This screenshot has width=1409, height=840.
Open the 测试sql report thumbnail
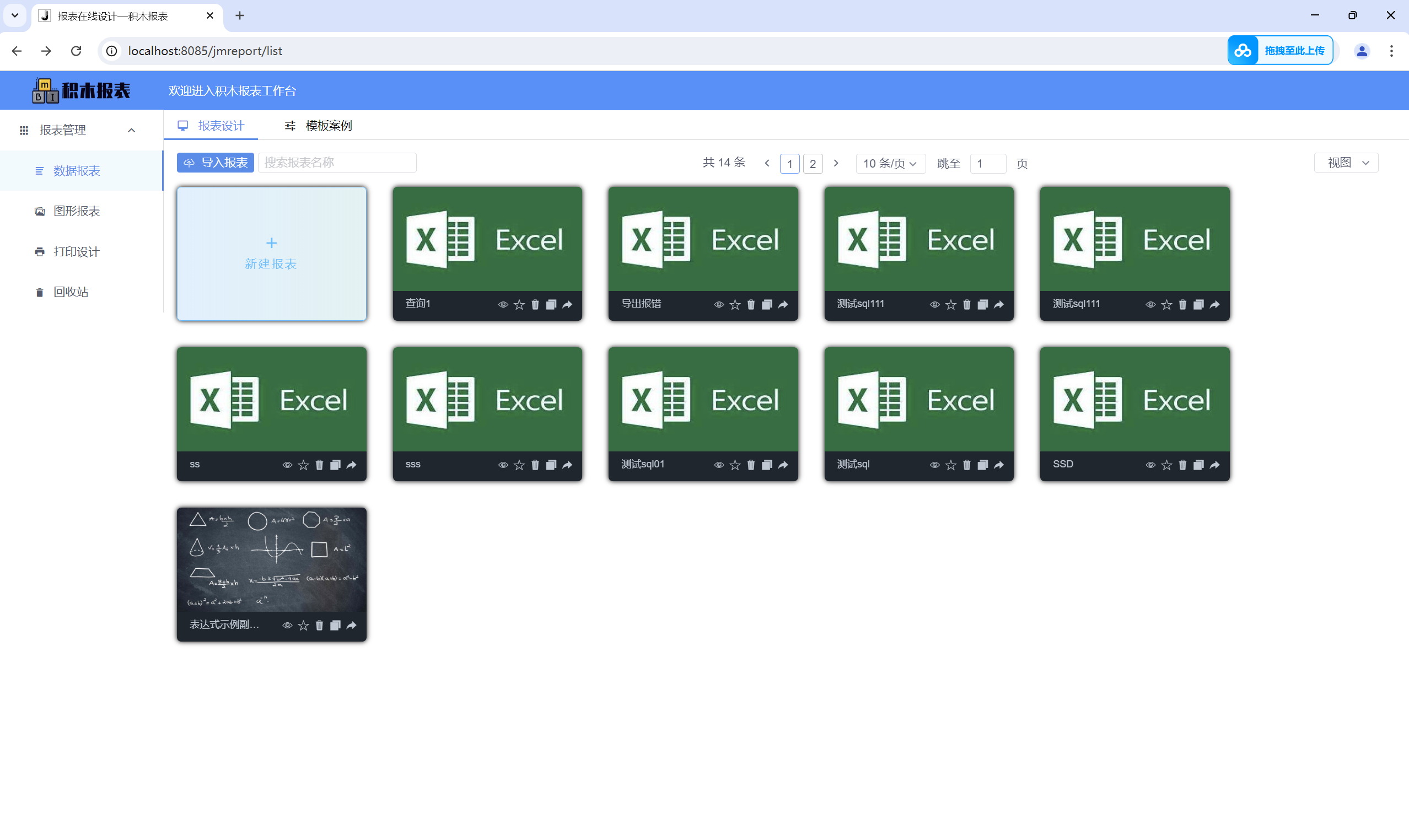pyautogui.click(x=919, y=399)
